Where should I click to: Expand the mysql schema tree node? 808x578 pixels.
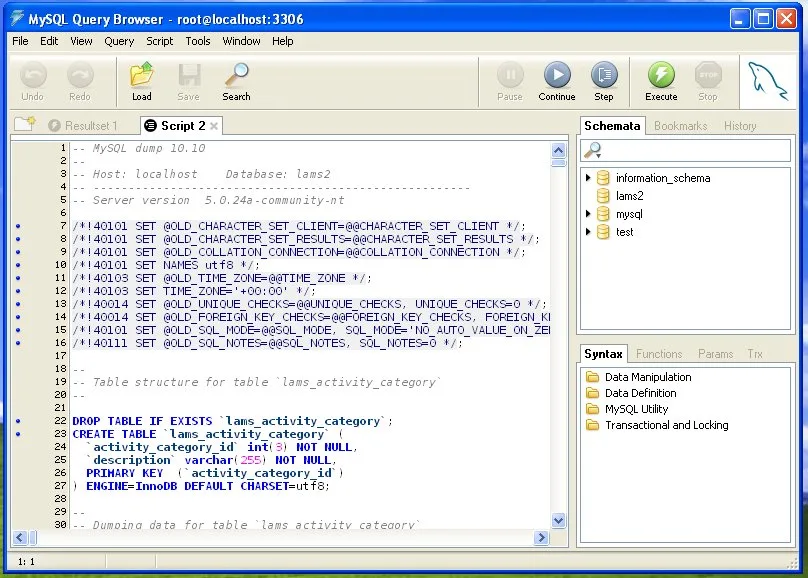[588, 214]
